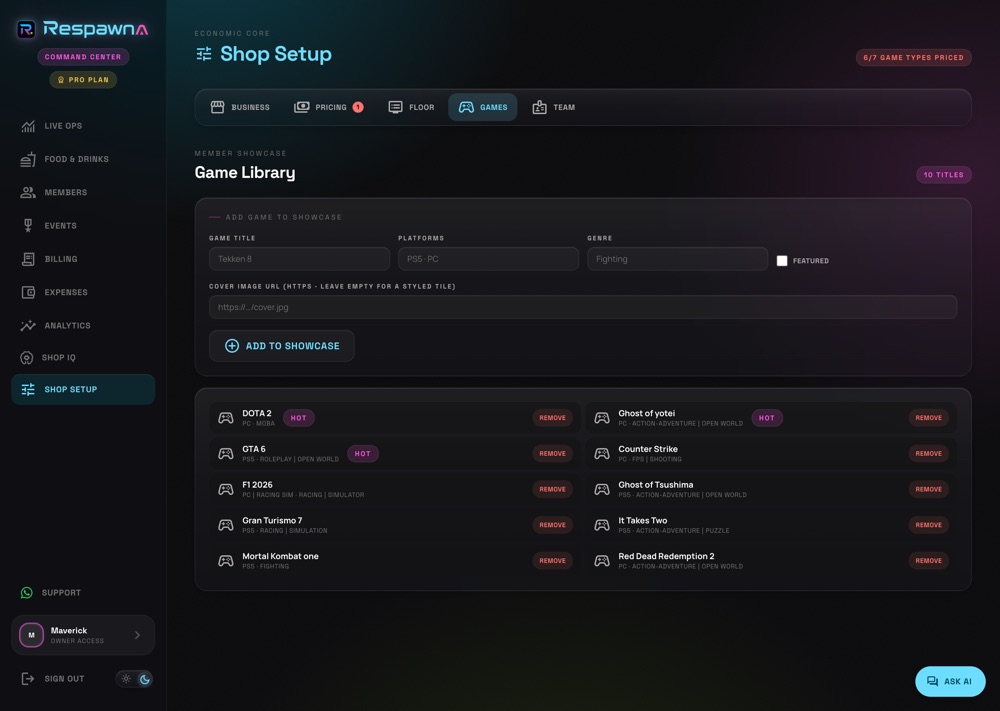The width and height of the screenshot is (1000, 711).
Task: Remove DOTA 2 from showcase
Action: pos(552,418)
